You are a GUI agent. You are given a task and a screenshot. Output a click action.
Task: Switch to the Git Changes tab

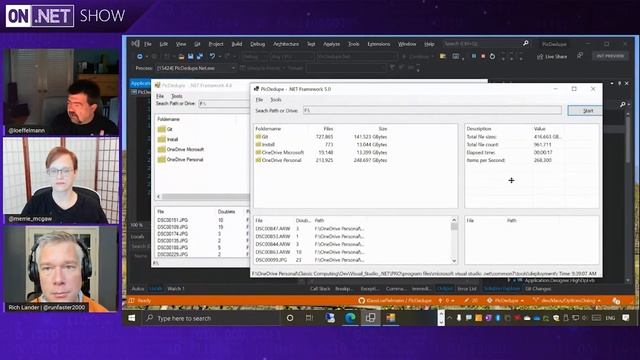click(x=538, y=289)
